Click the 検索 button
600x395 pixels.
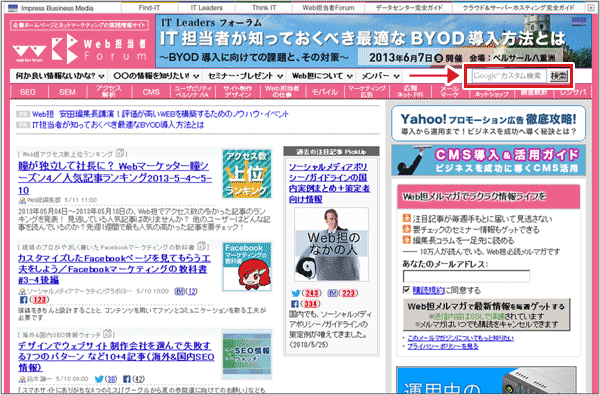pos(559,76)
